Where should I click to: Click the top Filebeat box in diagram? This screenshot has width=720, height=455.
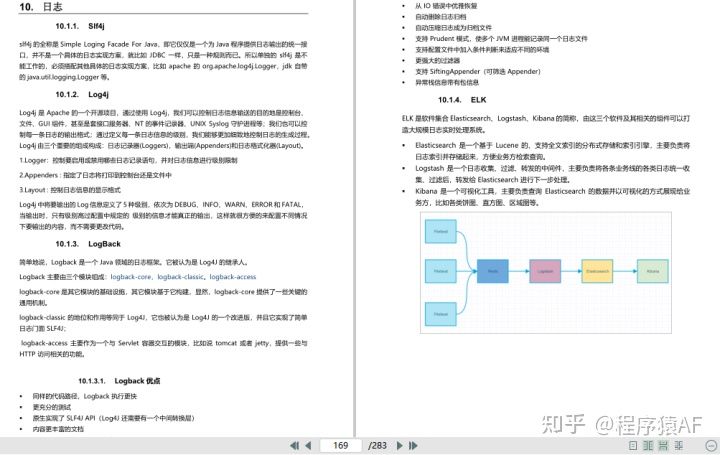point(440,231)
